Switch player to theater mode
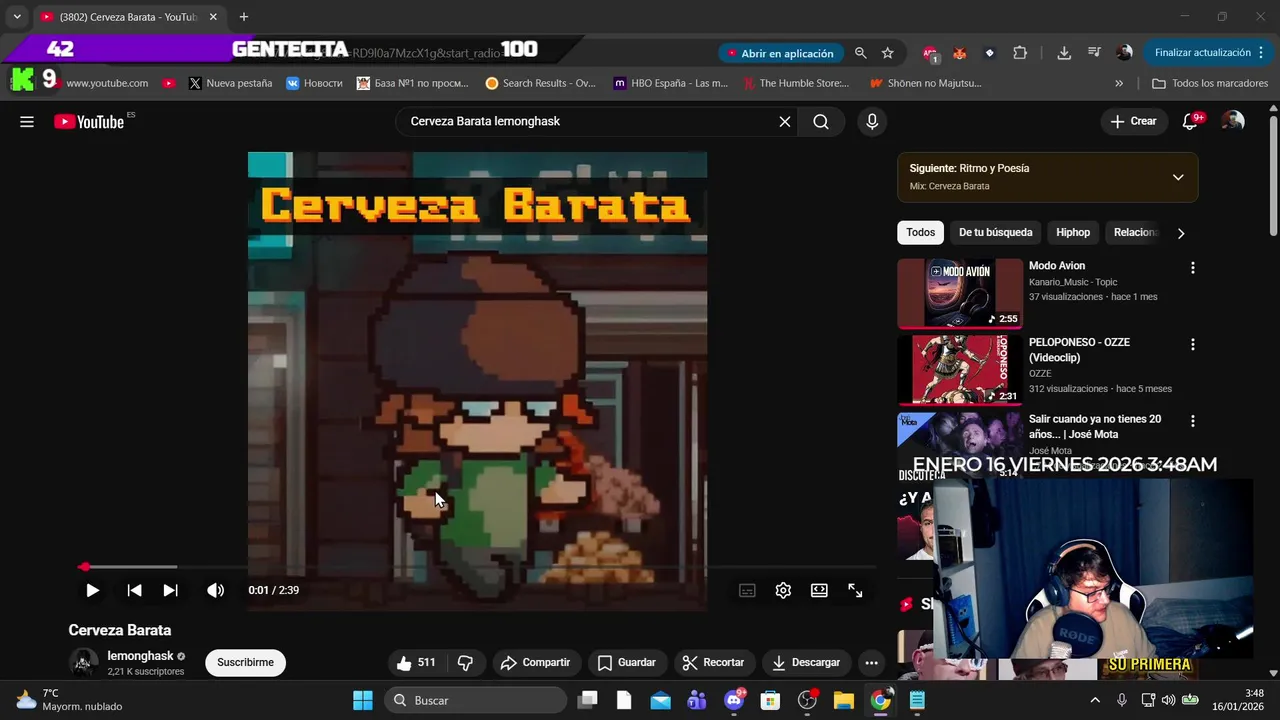This screenshot has height=720, width=1280. pos(819,590)
